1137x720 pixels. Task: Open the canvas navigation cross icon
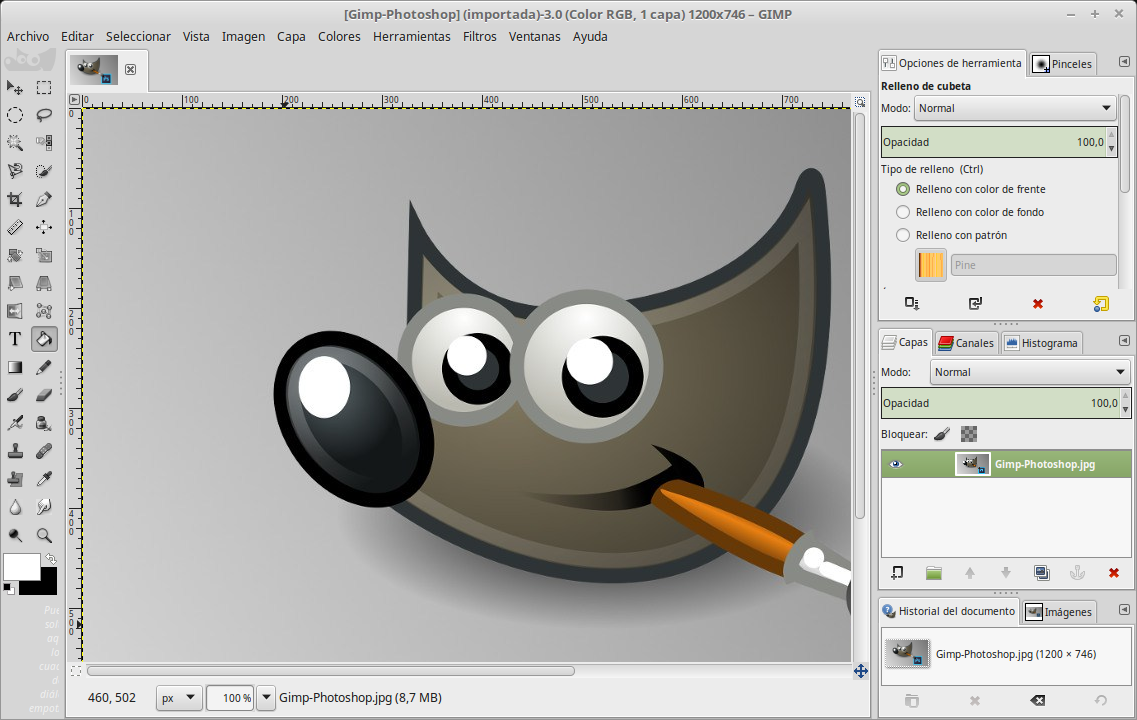[x=861, y=671]
